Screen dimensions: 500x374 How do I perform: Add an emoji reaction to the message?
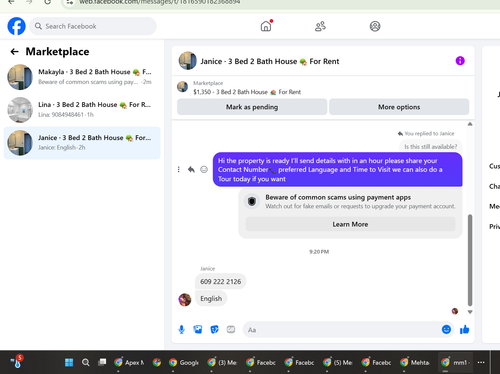(x=204, y=169)
